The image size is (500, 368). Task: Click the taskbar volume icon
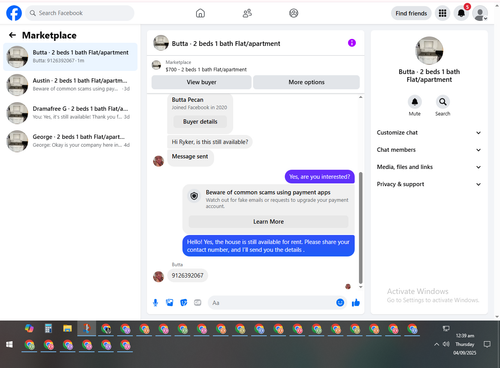click(446, 344)
